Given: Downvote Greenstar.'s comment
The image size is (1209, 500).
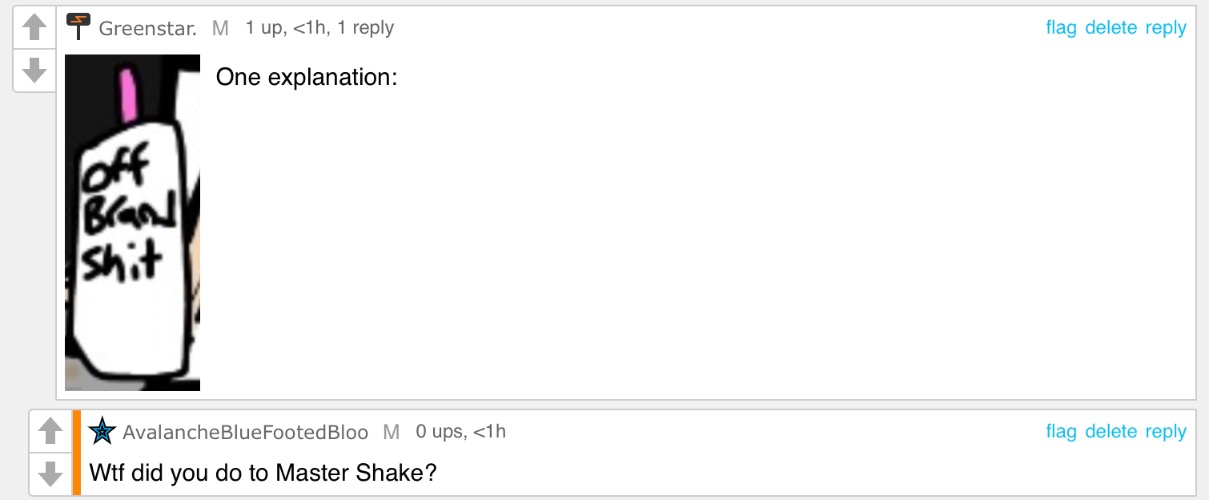Looking at the screenshot, I should (x=34, y=70).
